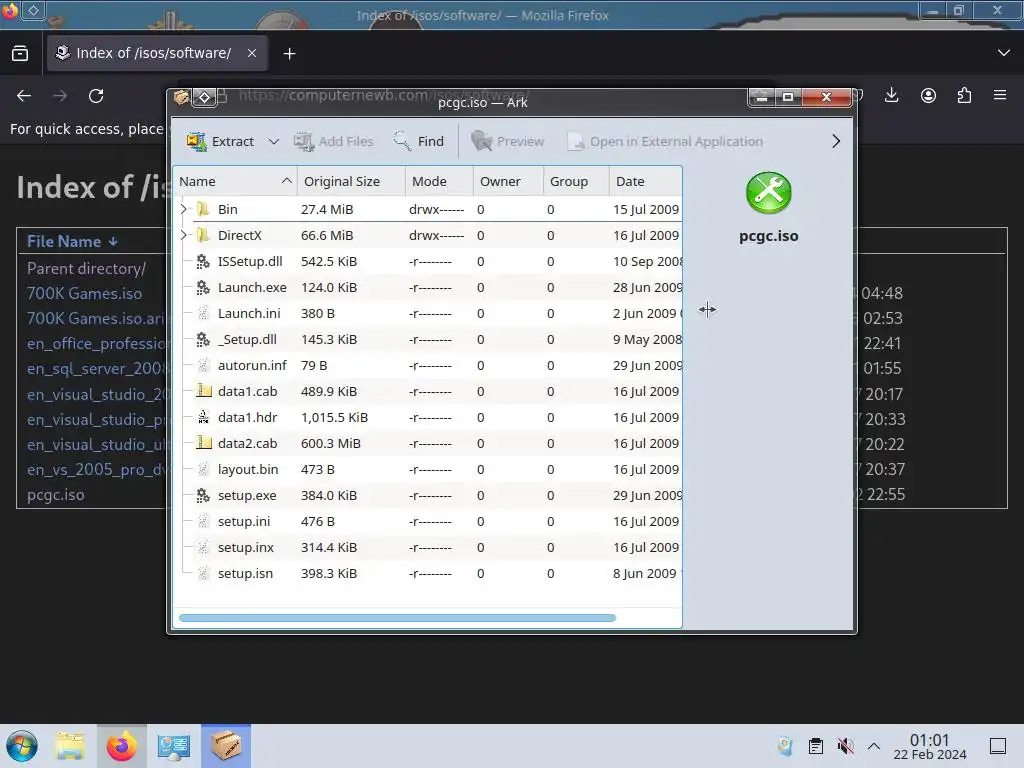Click the Firefox forward arrow button
The height and width of the screenshot is (768, 1024).
tap(60, 96)
